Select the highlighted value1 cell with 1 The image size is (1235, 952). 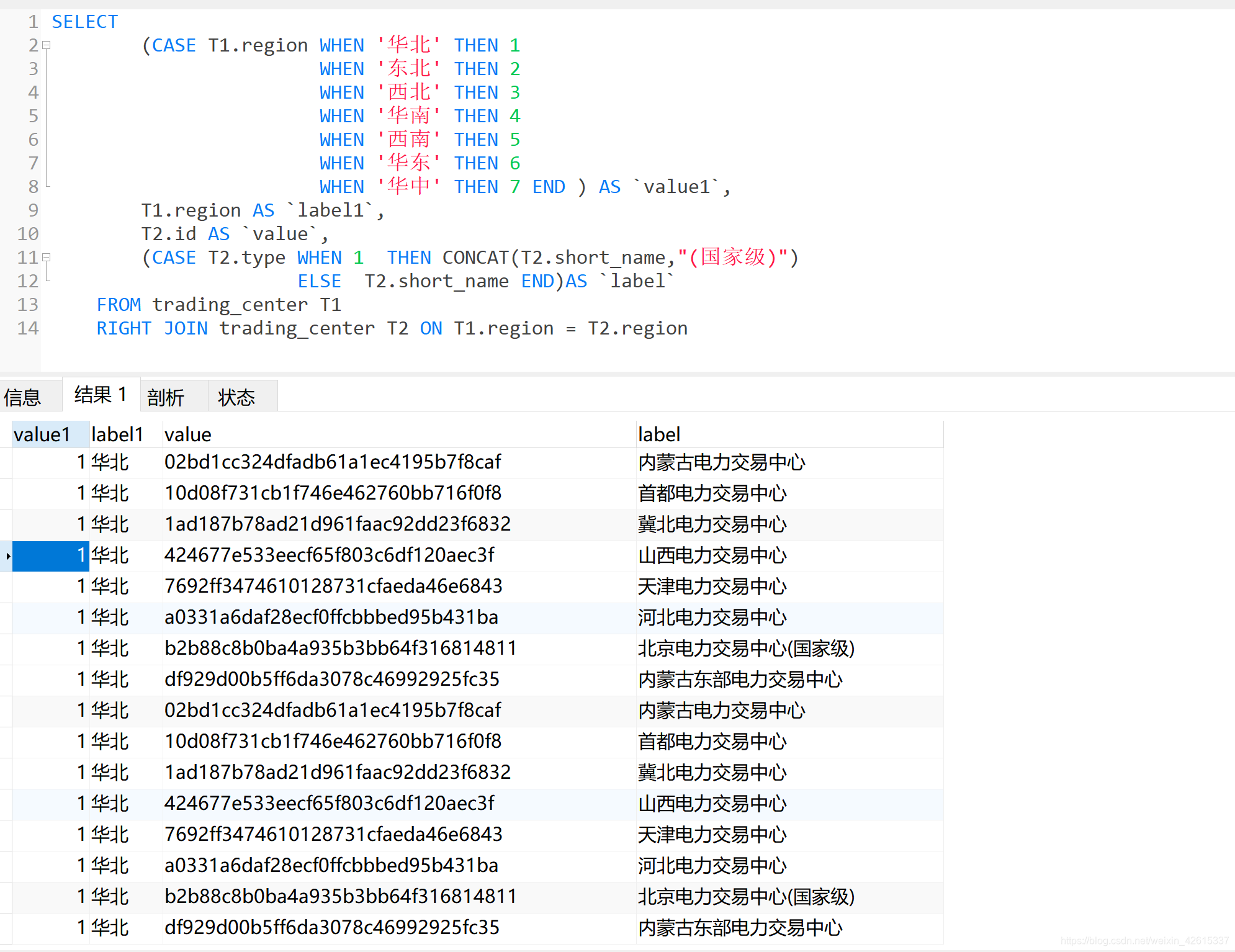[51, 555]
